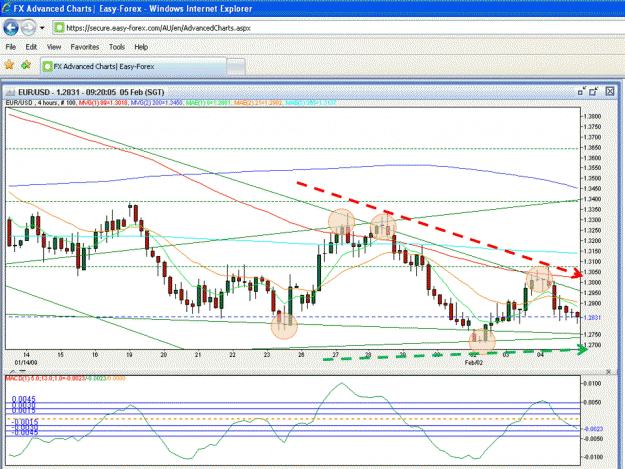Open the Tools menu
The image size is (625, 469).
pos(117,47)
